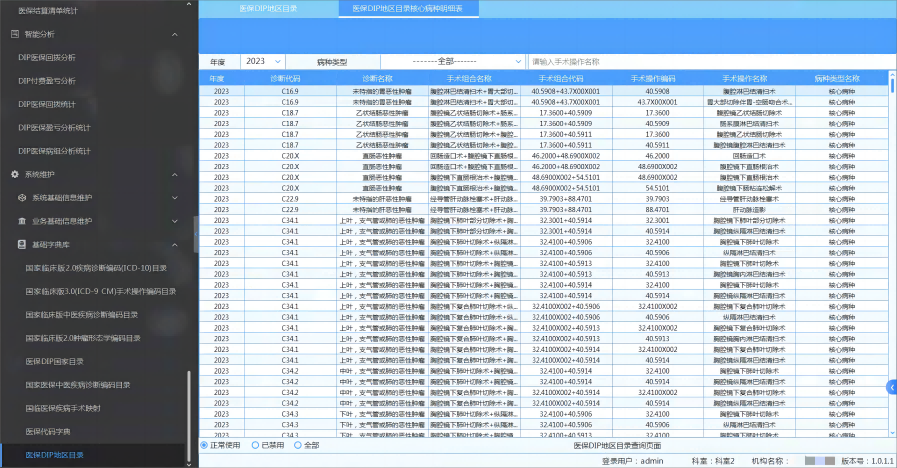Open 国家临床版中医疾病诊断编码目录
This screenshot has width=897, height=468.
point(82,315)
